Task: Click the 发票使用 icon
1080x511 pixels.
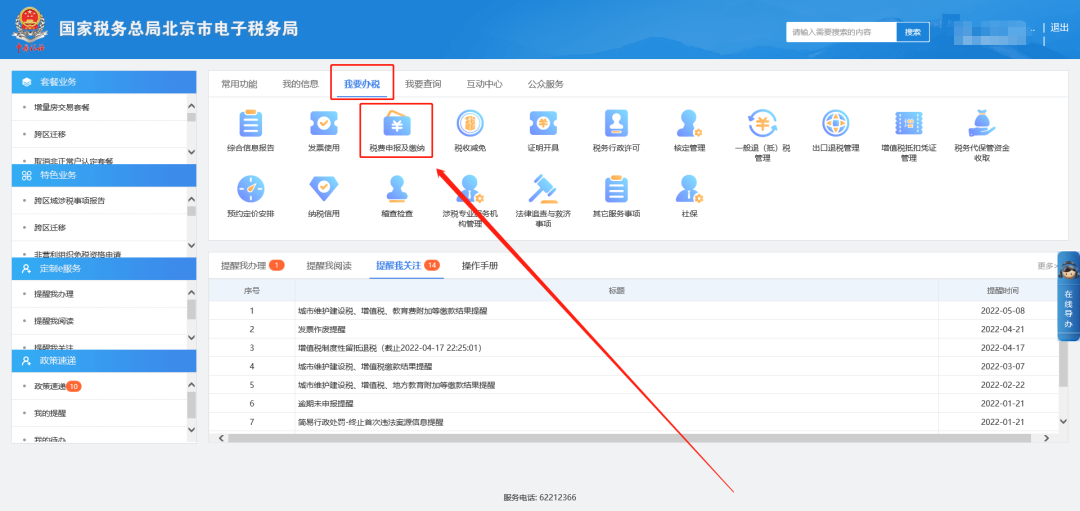Action: click(x=323, y=125)
